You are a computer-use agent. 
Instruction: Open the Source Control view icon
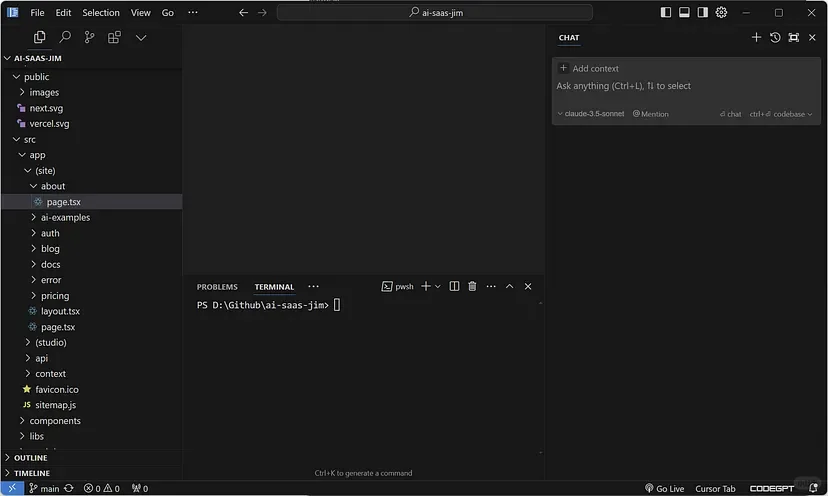point(89,37)
